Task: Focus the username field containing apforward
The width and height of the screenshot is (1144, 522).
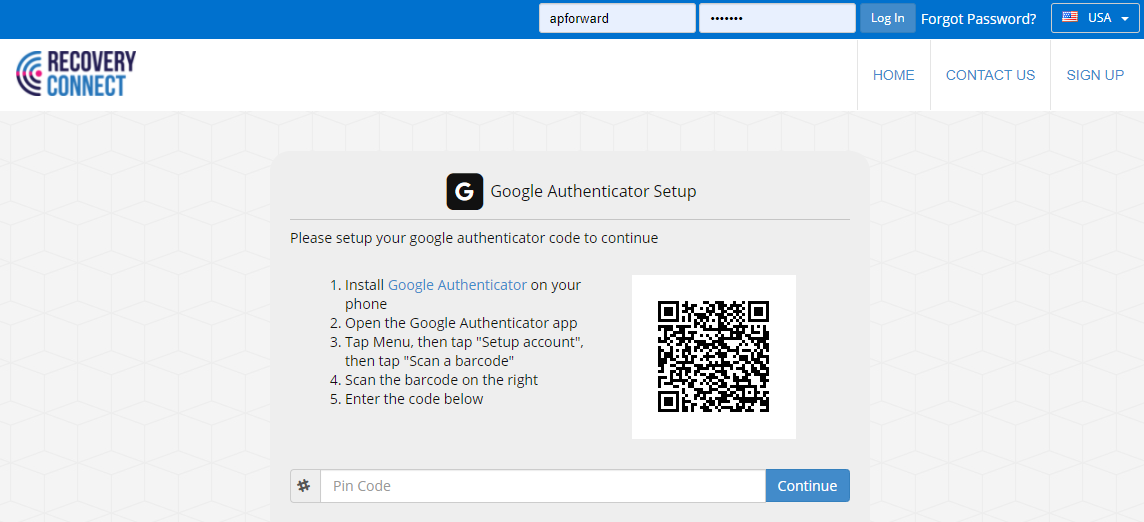Action: click(x=617, y=18)
